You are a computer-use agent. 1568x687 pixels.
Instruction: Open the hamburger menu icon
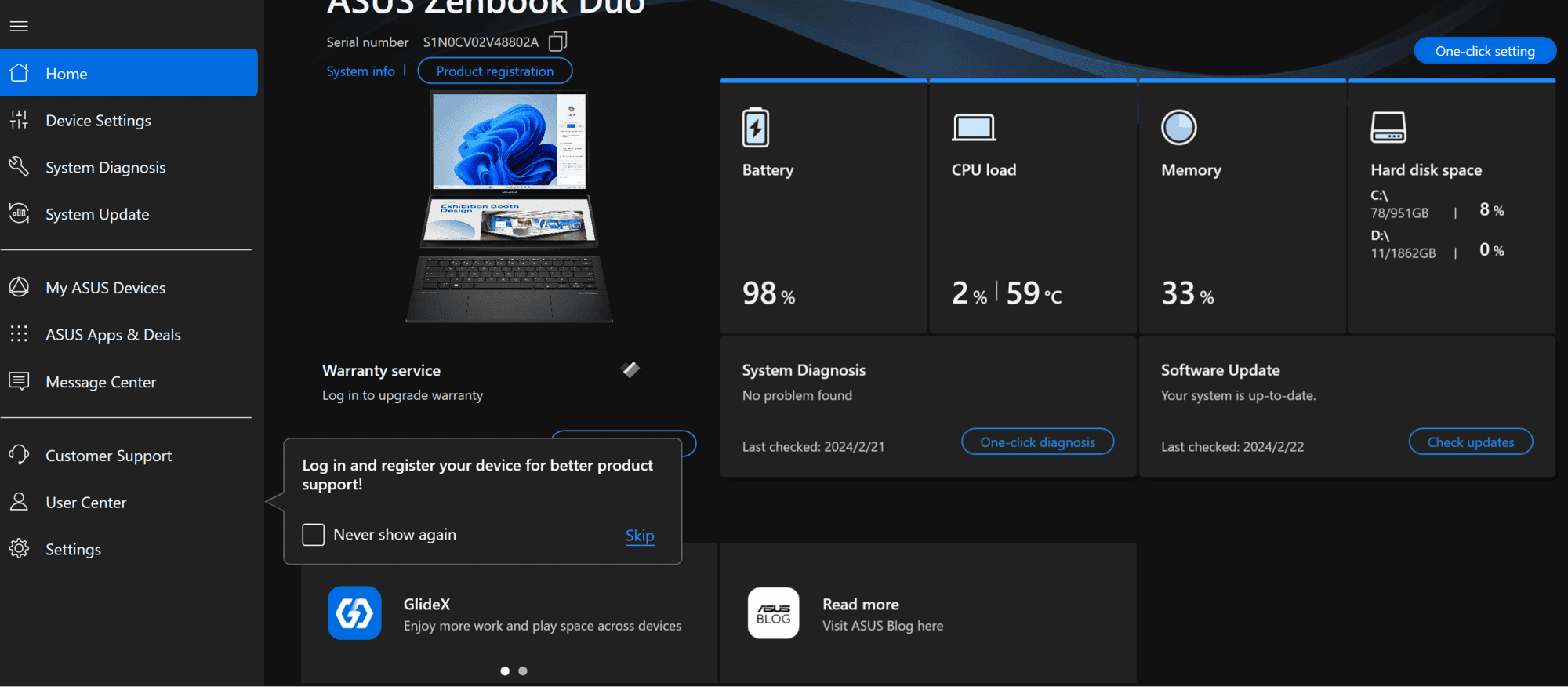coord(19,26)
